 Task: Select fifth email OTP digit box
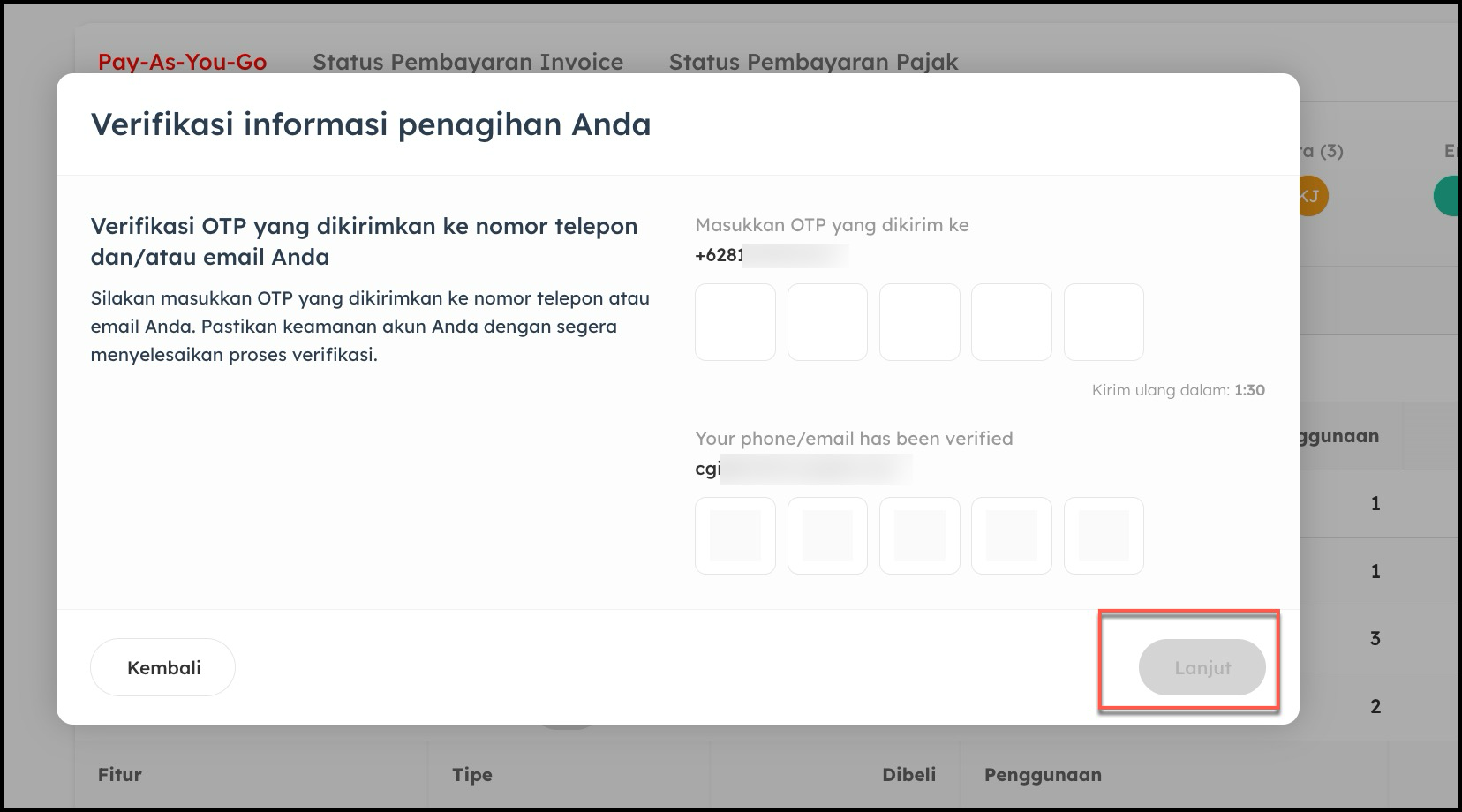[1104, 536]
